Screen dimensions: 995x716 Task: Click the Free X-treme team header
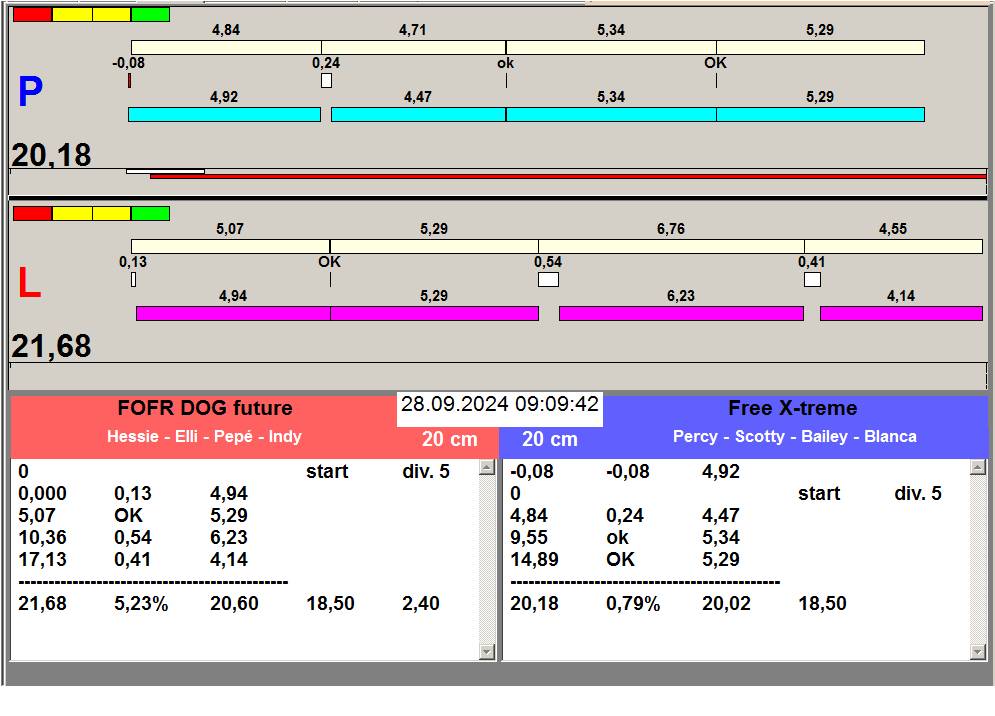[x=793, y=408]
